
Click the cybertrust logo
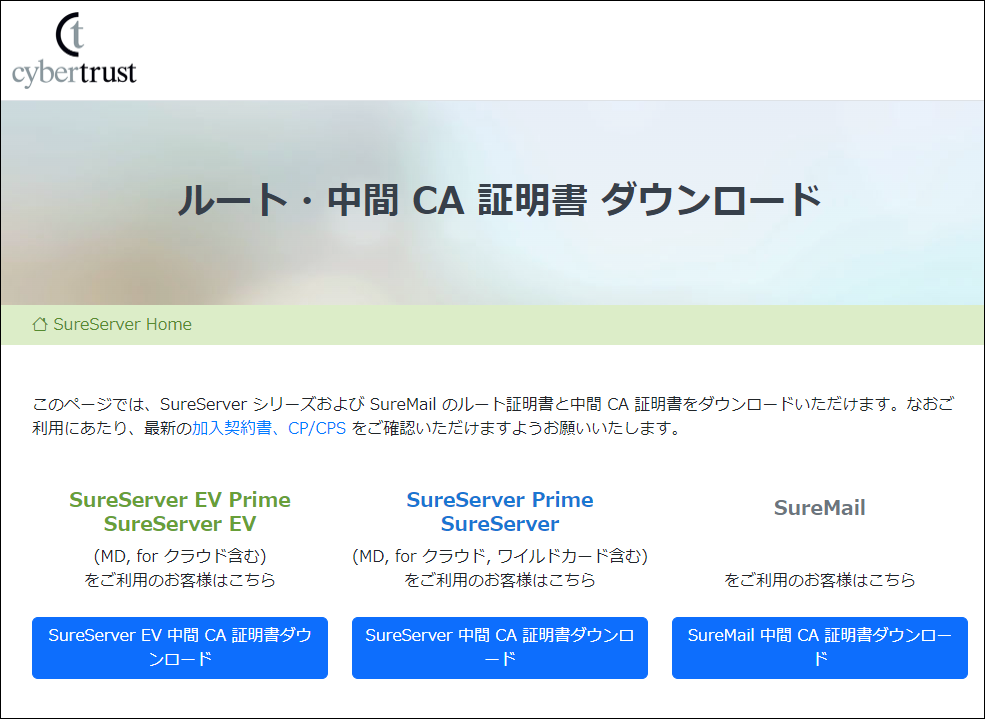[74, 50]
